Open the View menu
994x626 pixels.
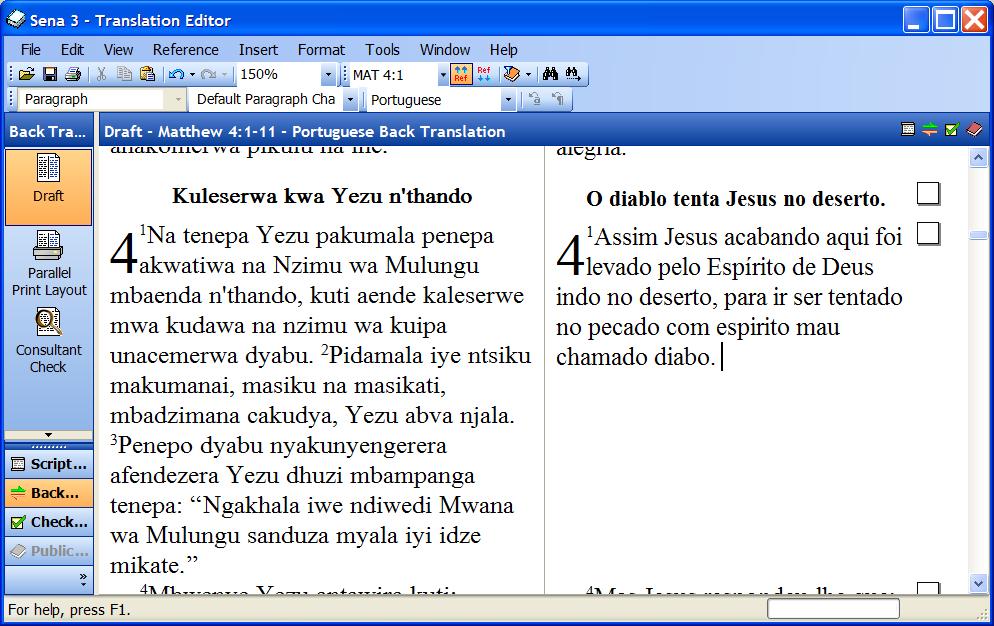coord(119,49)
